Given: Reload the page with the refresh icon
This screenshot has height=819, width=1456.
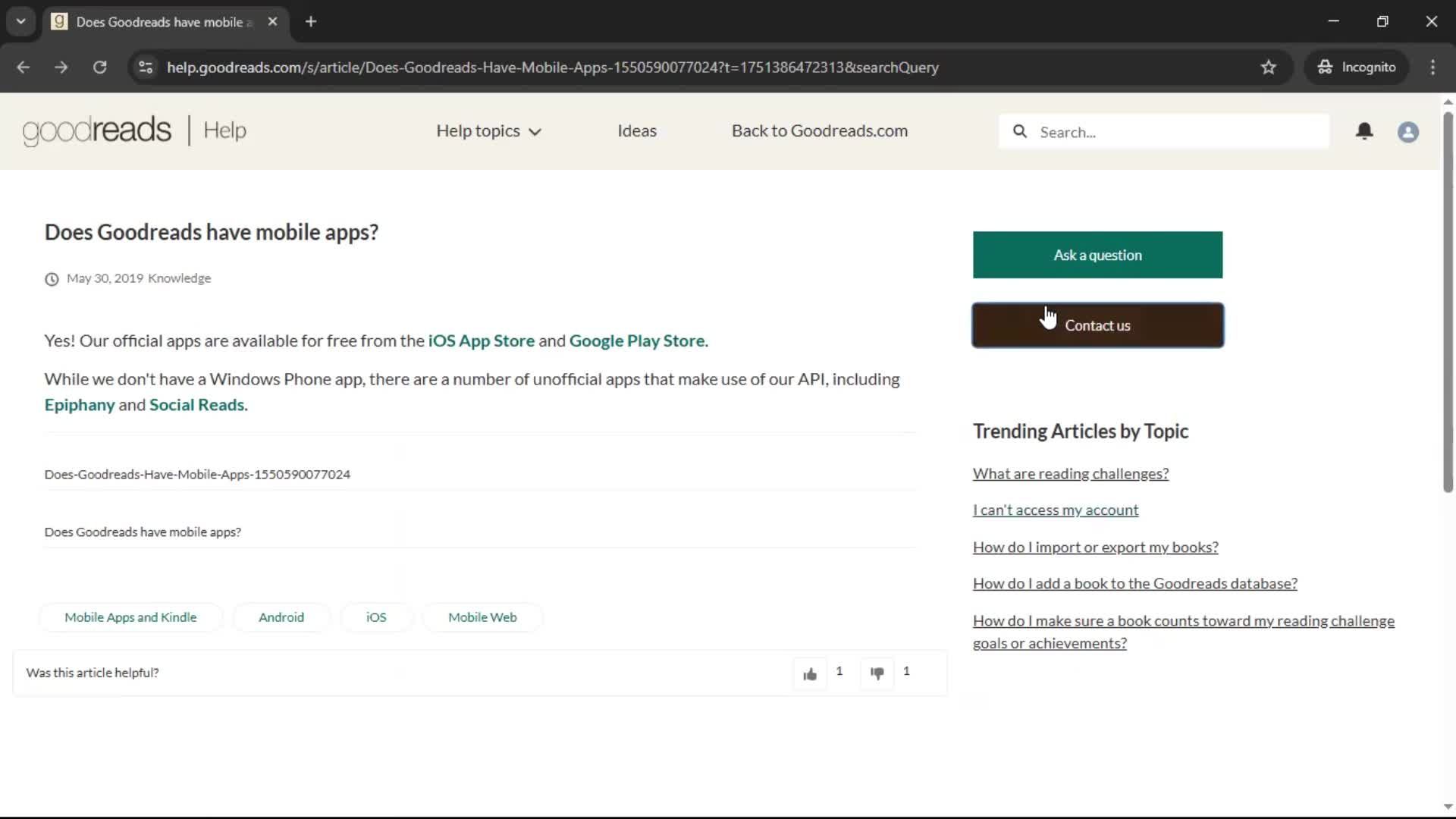Looking at the screenshot, I should click(x=99, y=67).
